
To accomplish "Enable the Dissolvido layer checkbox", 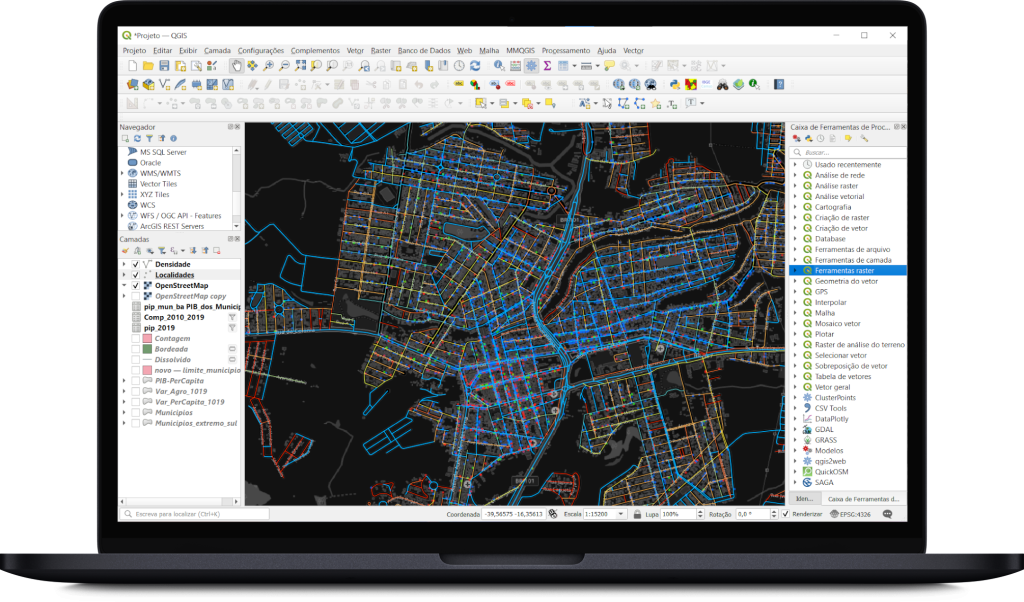I will (x=135, y=360).
